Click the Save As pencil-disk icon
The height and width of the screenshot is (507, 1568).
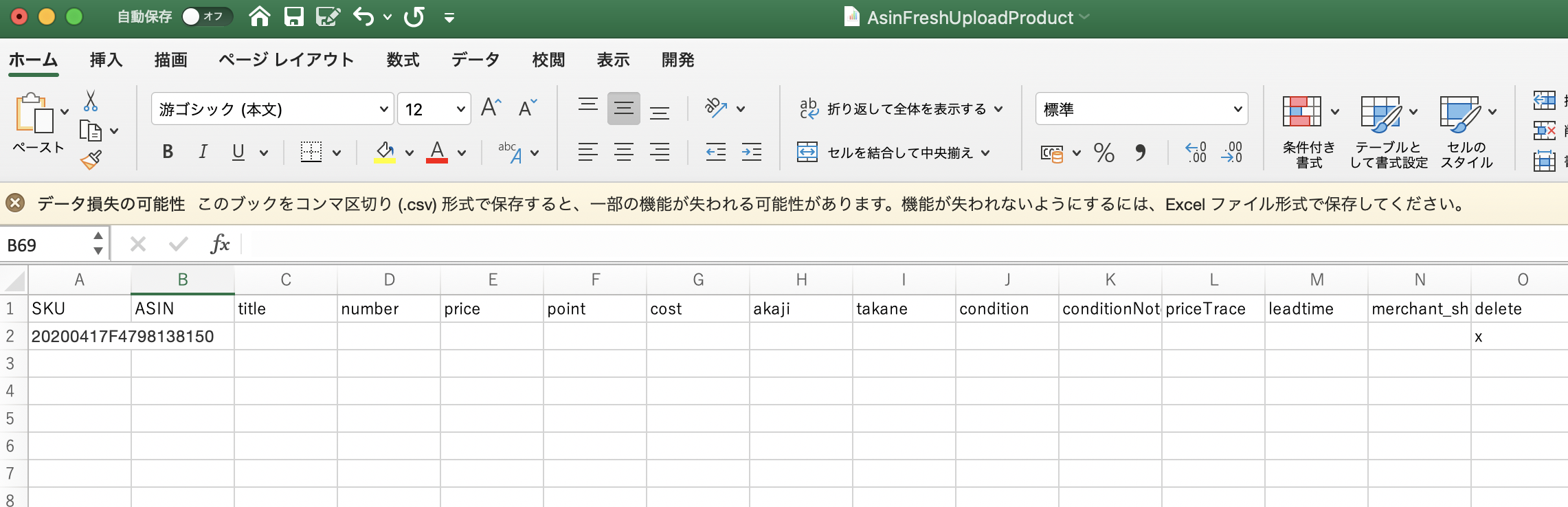coord(328,16)
